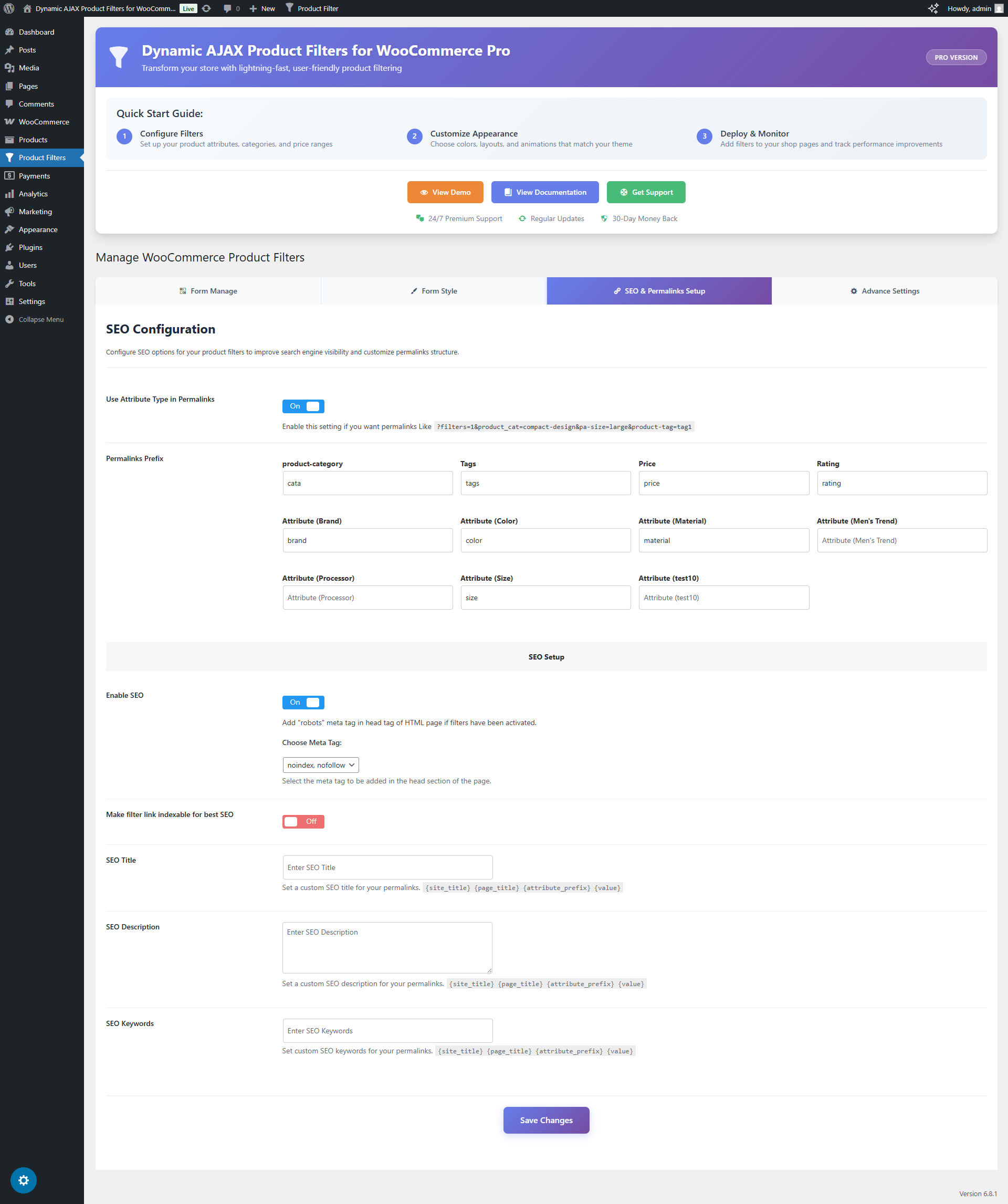Open the Choose Meta Tag dropdown
1008x1204 pixels.
tap(321, 766)
